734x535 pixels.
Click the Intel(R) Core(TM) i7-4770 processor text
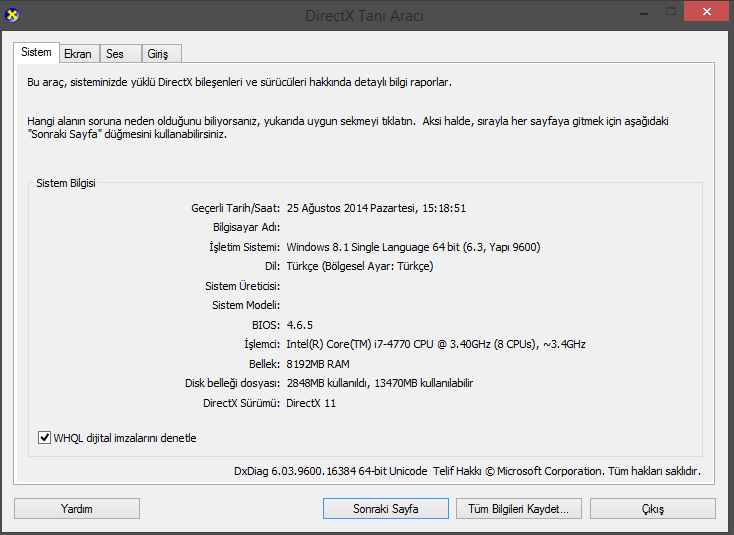(x=436, y=344)
